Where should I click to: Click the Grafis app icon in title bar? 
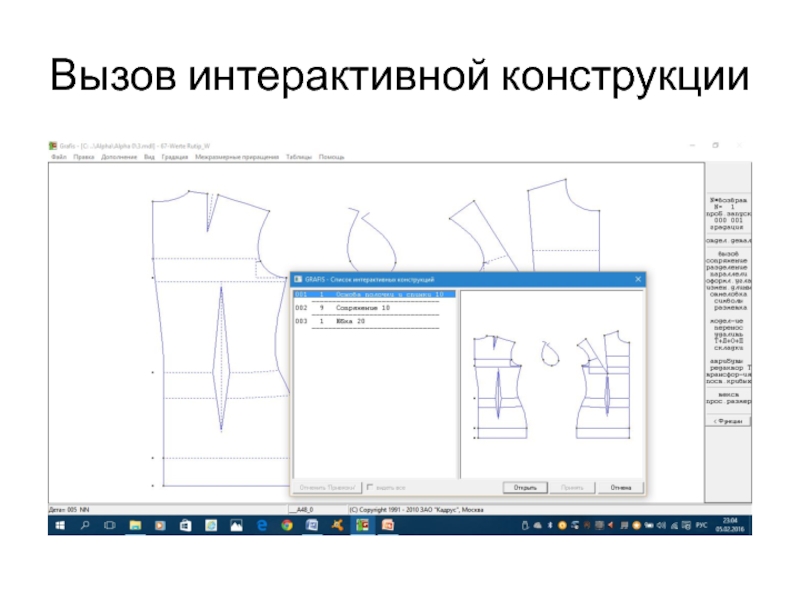click(53, 146)
